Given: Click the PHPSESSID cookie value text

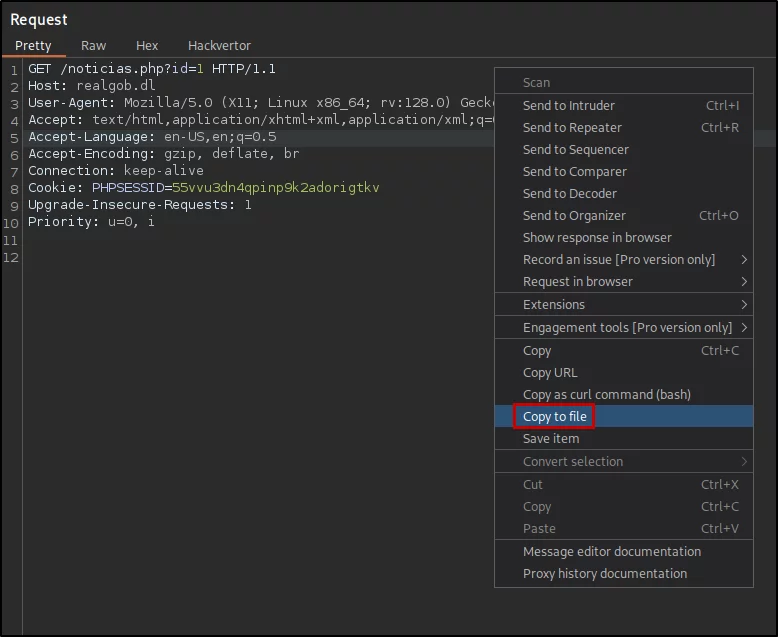Looking at the screenshot, I should pyautogui.click(x=275, y=188).
